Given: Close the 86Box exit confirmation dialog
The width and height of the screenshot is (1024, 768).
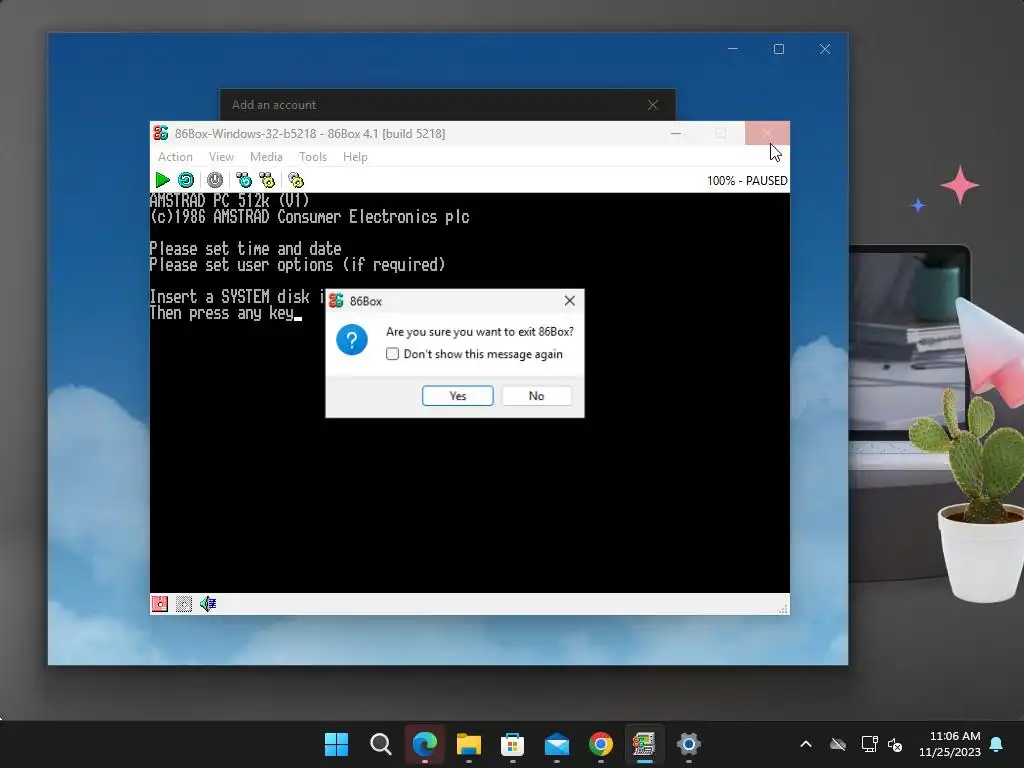Looking at the screenshot, I should [569, 300].
